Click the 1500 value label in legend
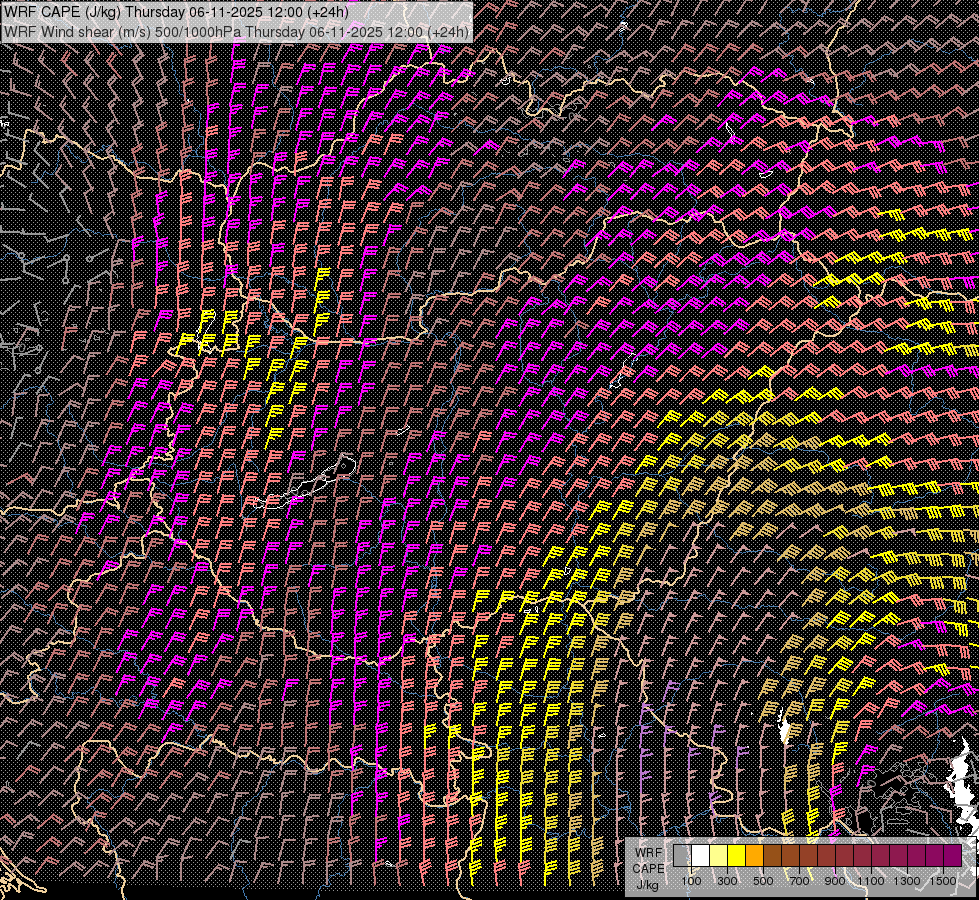This screenshot has height=900, width=979. [942, 881]
